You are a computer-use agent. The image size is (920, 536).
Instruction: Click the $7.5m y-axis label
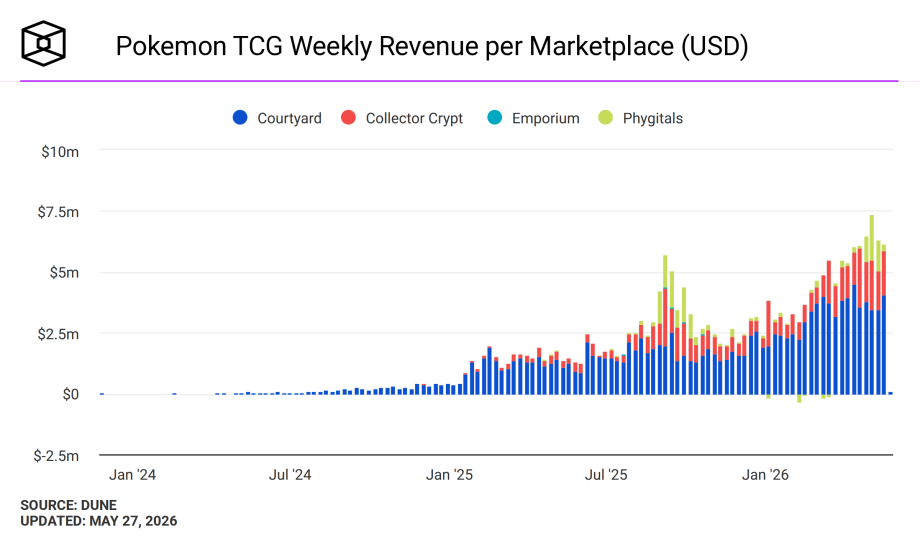[58, 212]
